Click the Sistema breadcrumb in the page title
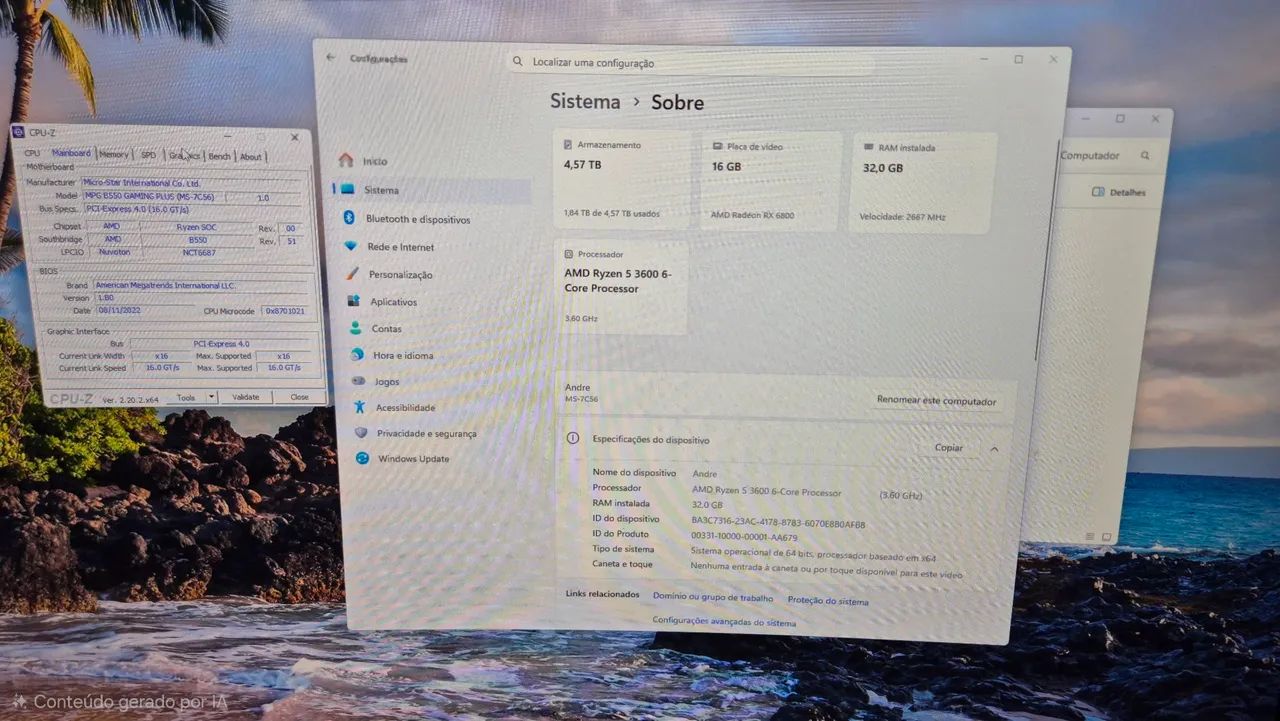 tap(585, 101)
